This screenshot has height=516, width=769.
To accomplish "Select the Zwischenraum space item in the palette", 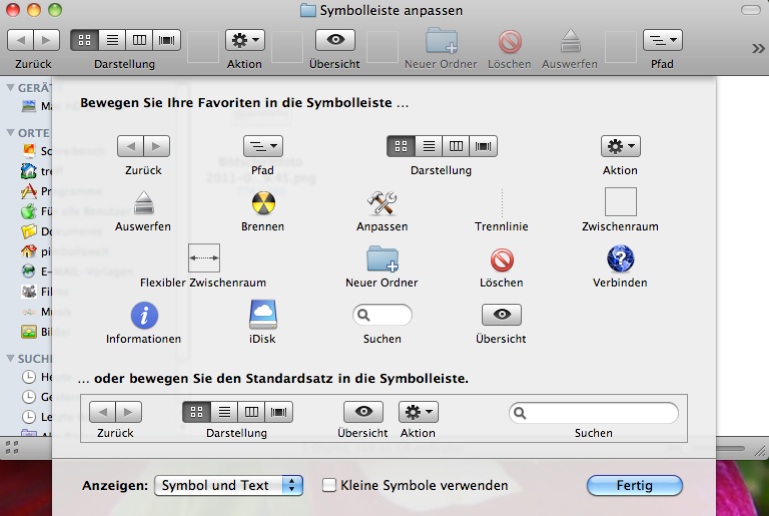I will point(620,202).
